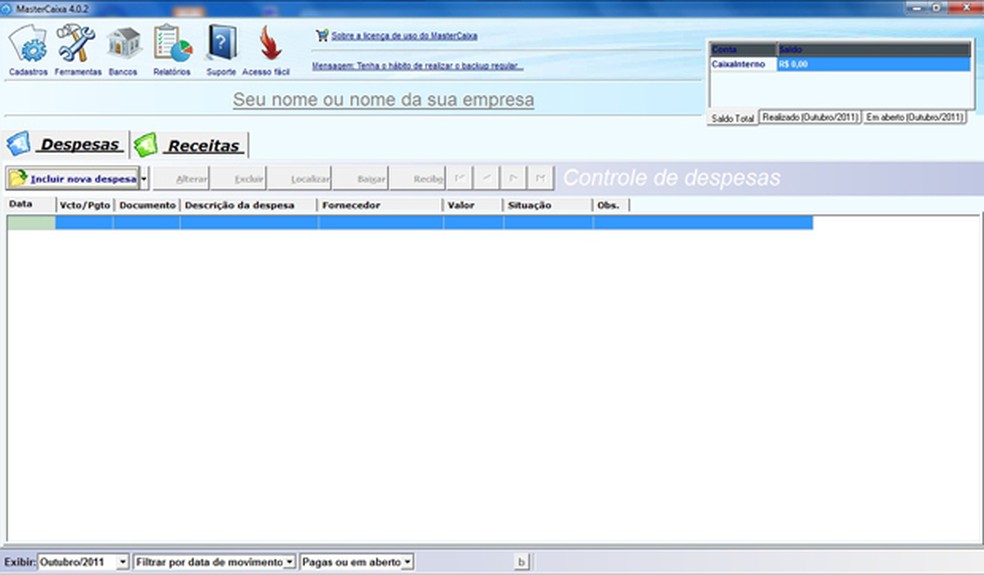The height and width of the screenshot is (575, 984).
Task: Click the Excluir button
Action: pyautogui.click(x=238, y=178)
